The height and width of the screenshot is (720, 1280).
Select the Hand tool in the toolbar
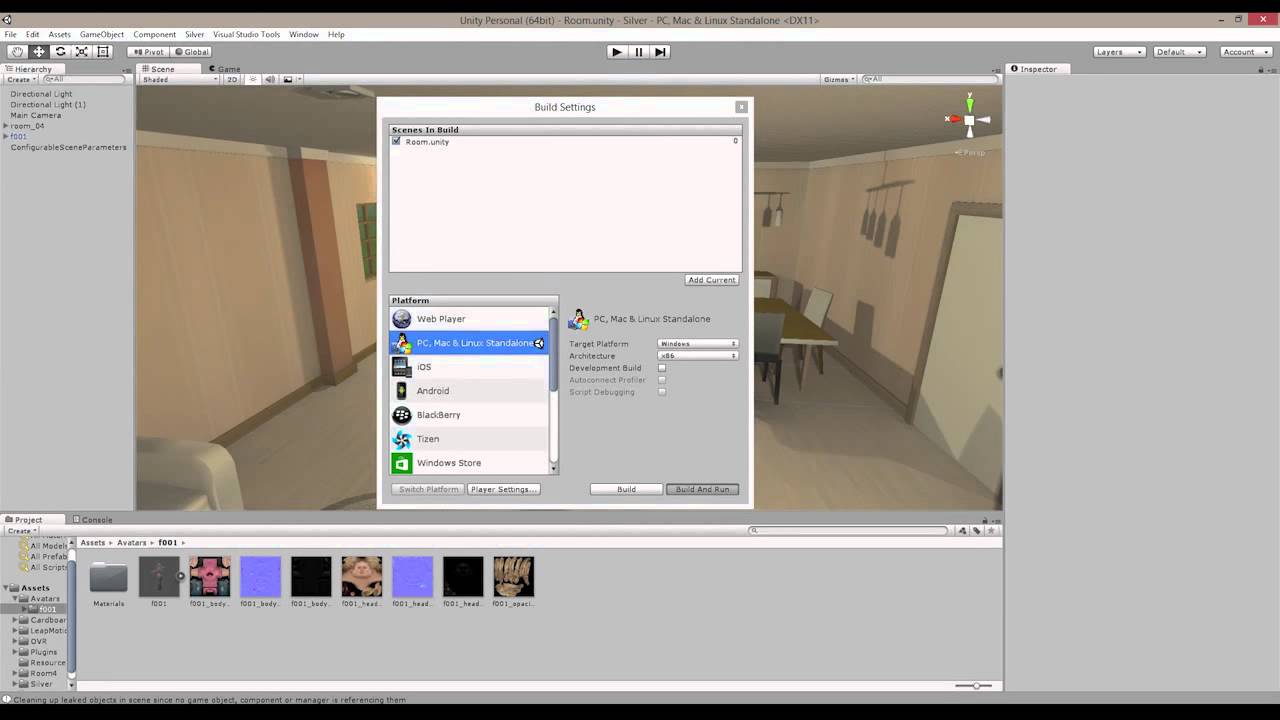click(17, 51)
